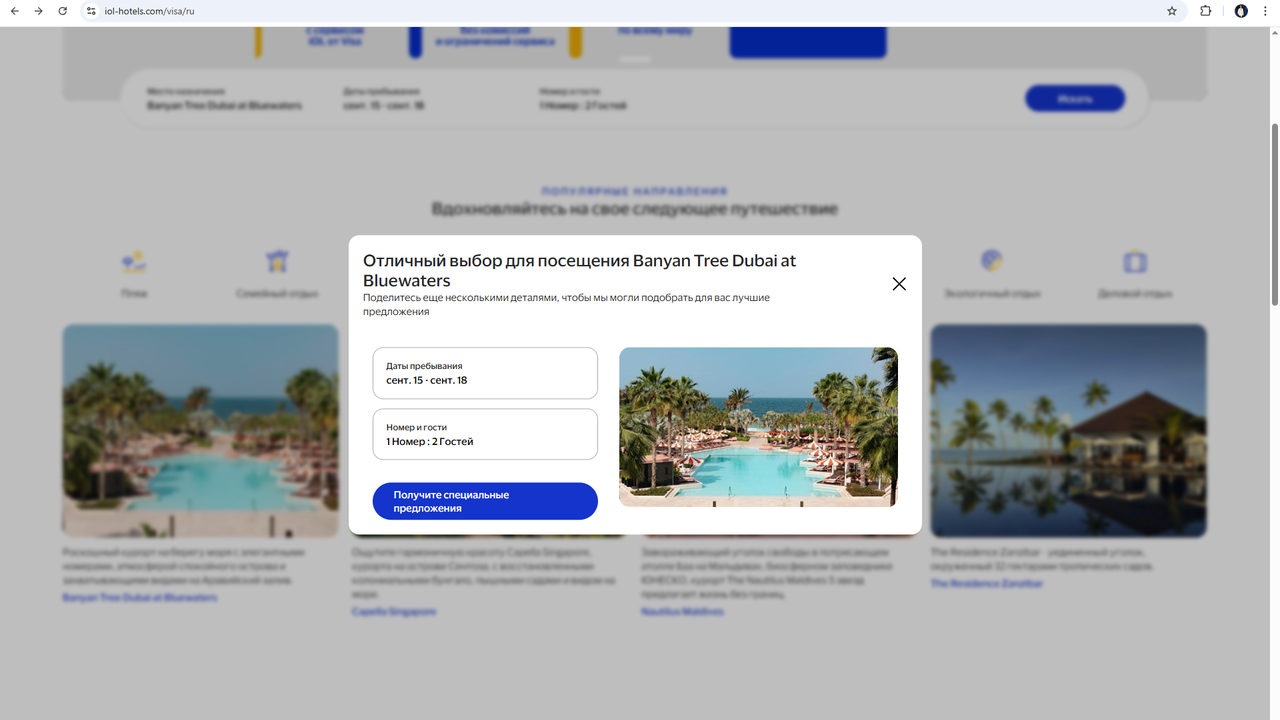Open the browser profile avatar

pos(1241,11)
